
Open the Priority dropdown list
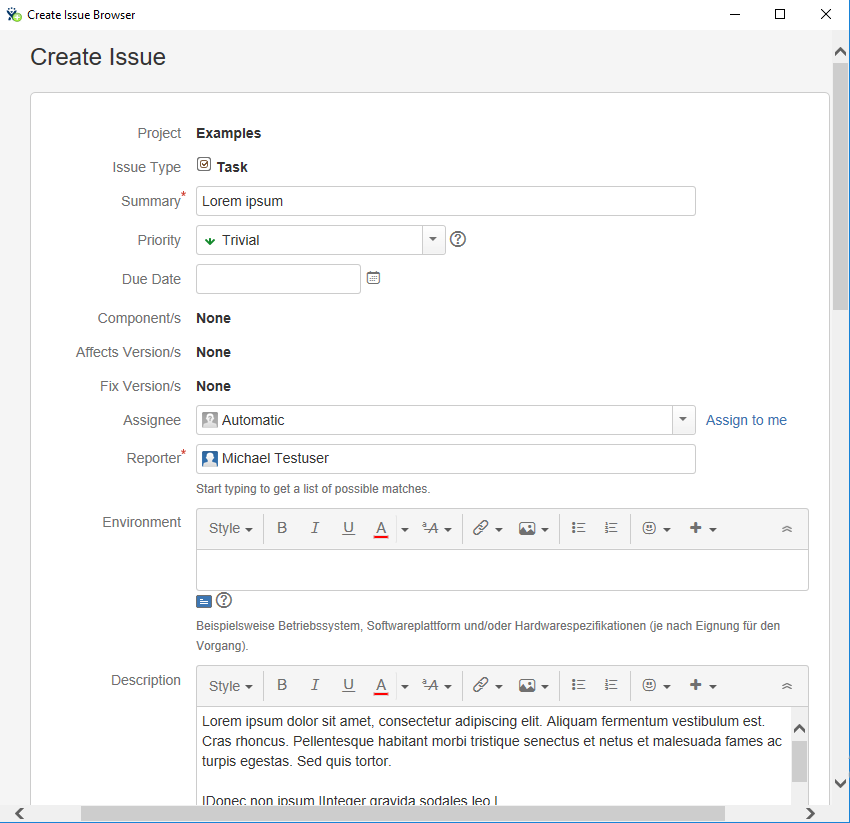pyautogui.click(x=433, y=240)
